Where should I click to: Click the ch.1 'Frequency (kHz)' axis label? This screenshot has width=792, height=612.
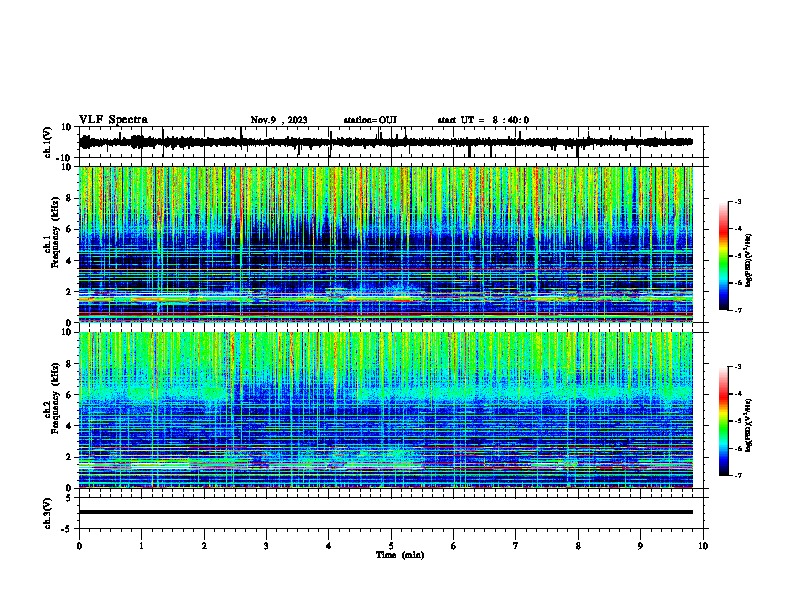click(x=54, y=232)
